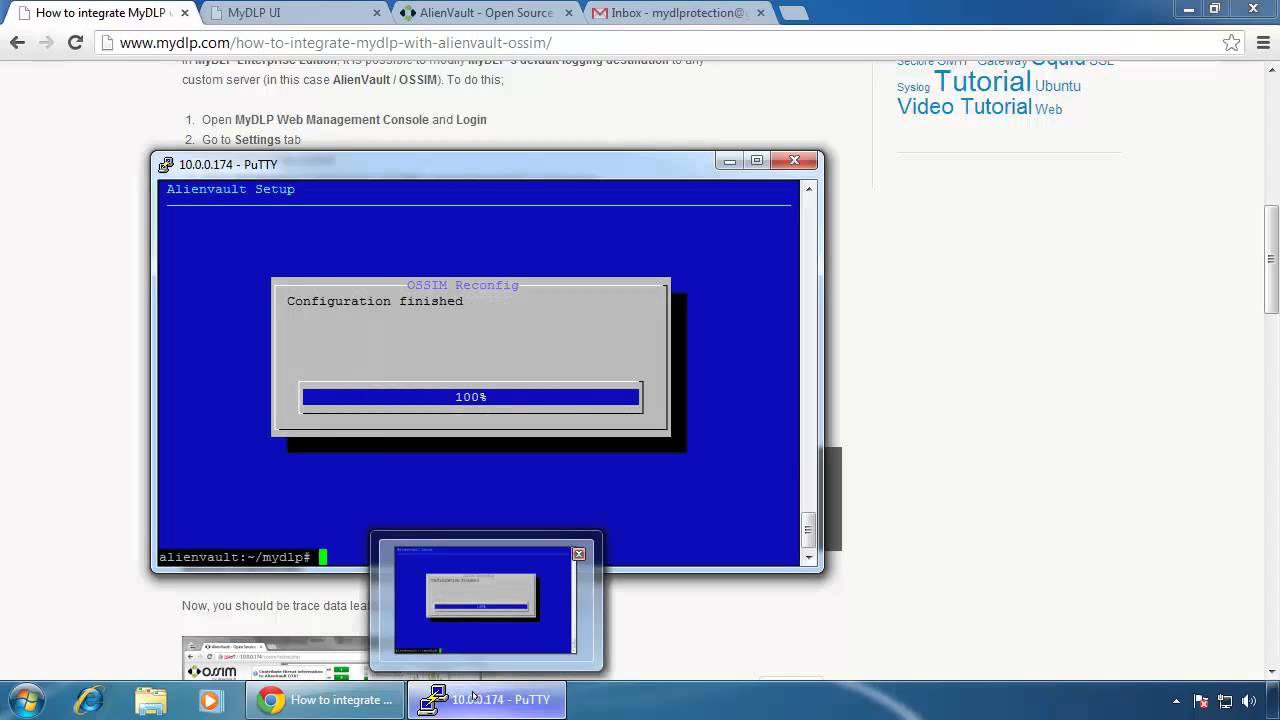Close the AlienVault - Open Source tab
Screen dimensions: 1280x720
[x=569, y=13]
